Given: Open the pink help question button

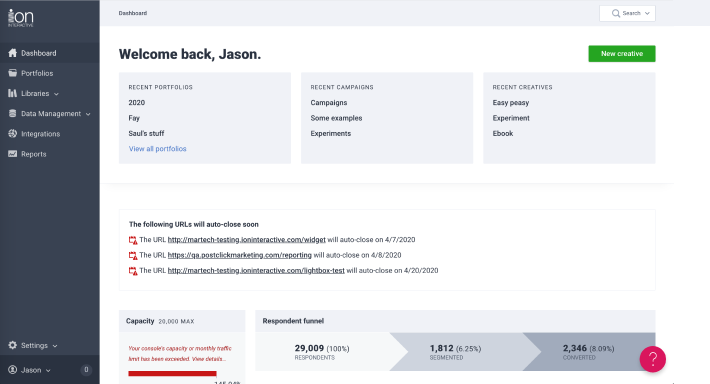Looking at the screenshot, I should 652,359.
